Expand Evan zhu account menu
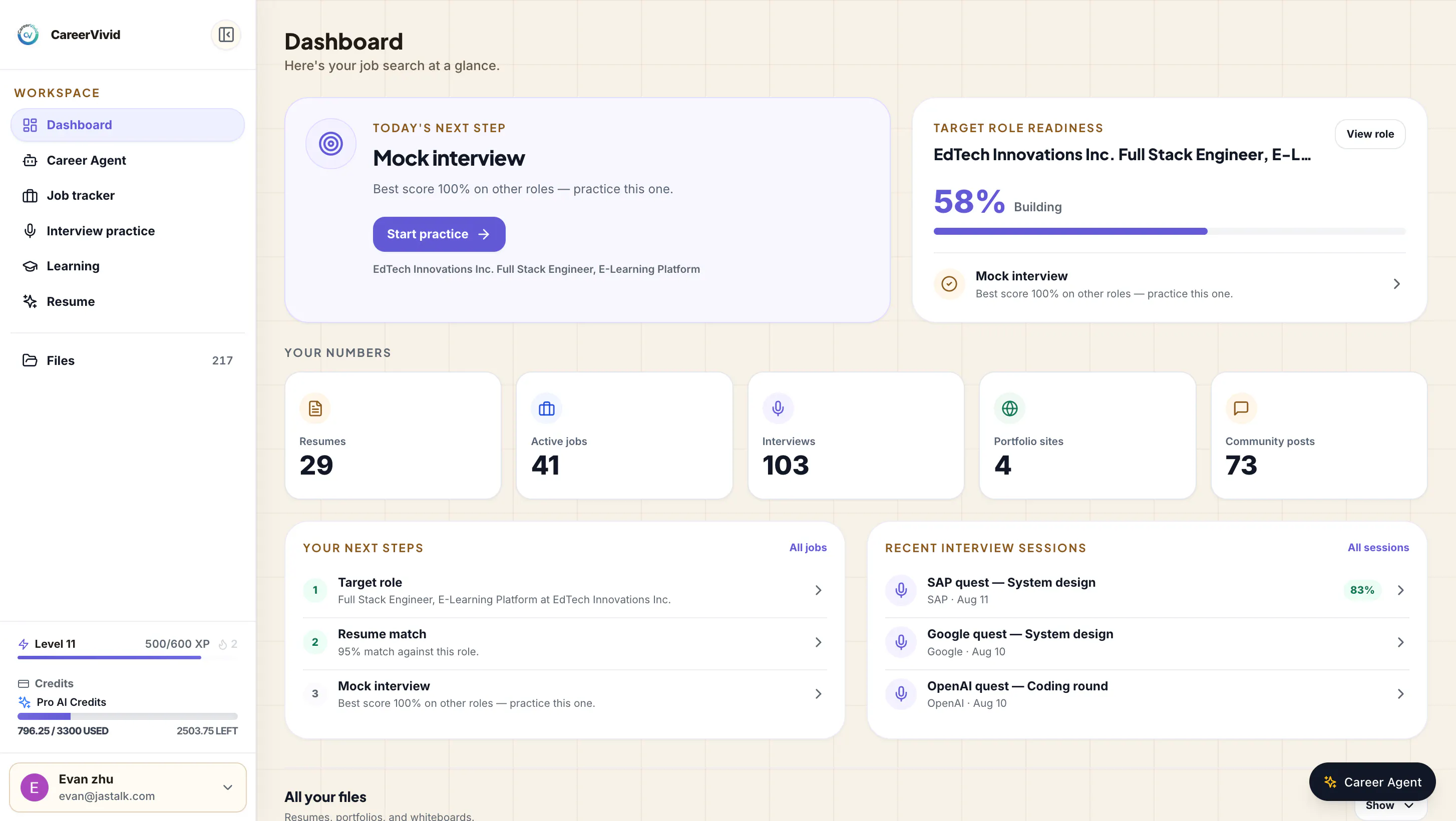The width and height of the screenshot is (1456, 821). tap(227, 787)
